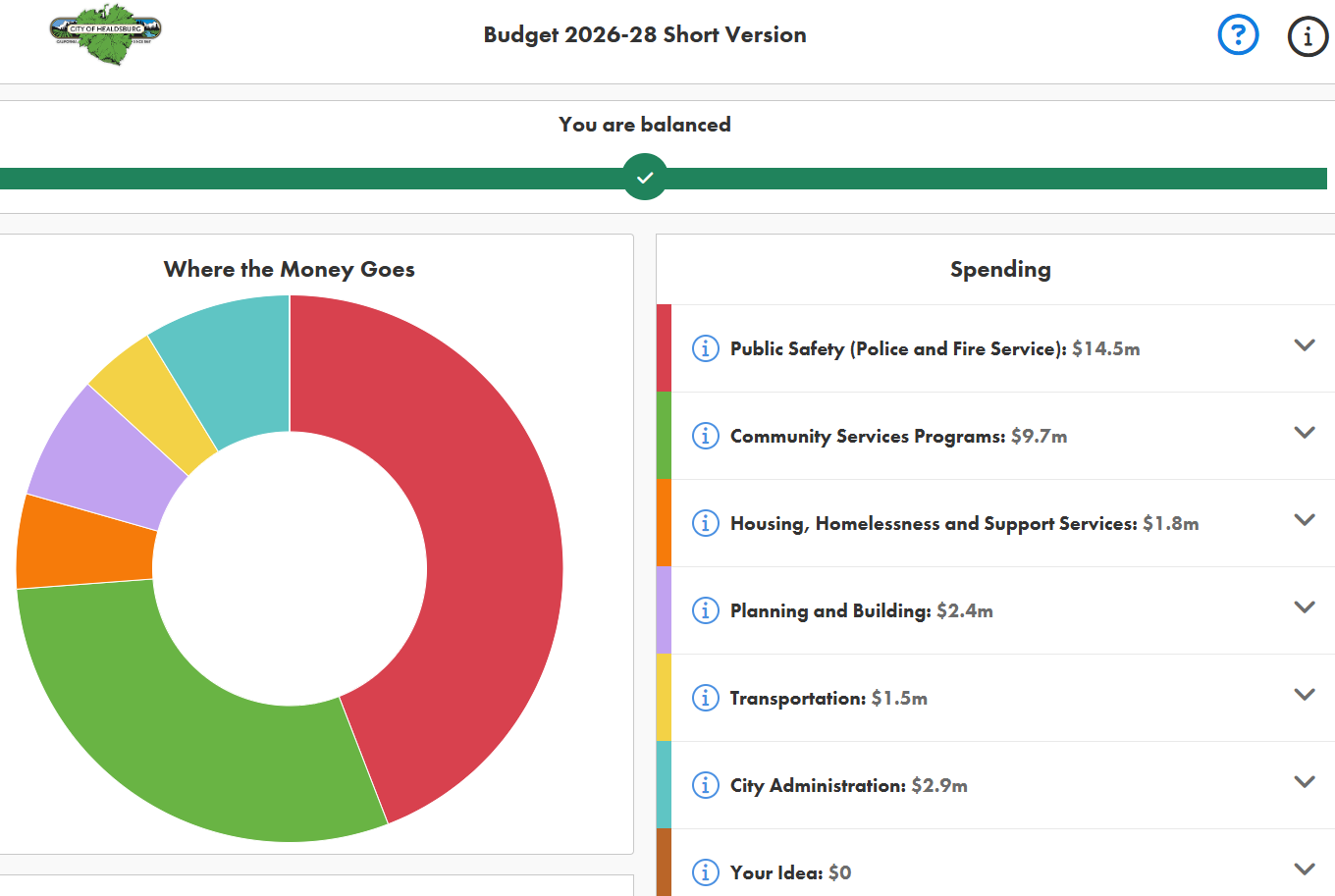View Transportation info icon details
This screenshot has height=896, width=1335.
(705, 698)
